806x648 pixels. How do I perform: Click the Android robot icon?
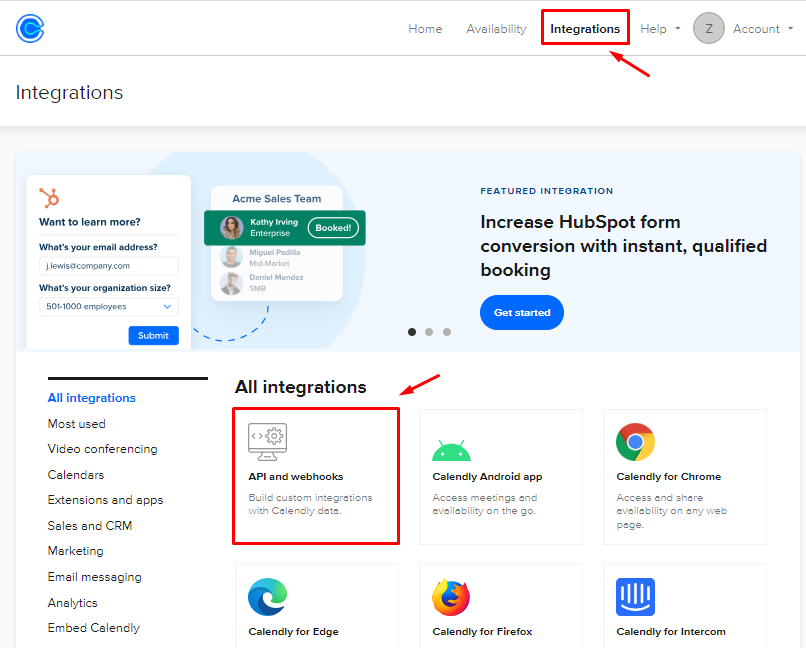(x=451, y=450)
